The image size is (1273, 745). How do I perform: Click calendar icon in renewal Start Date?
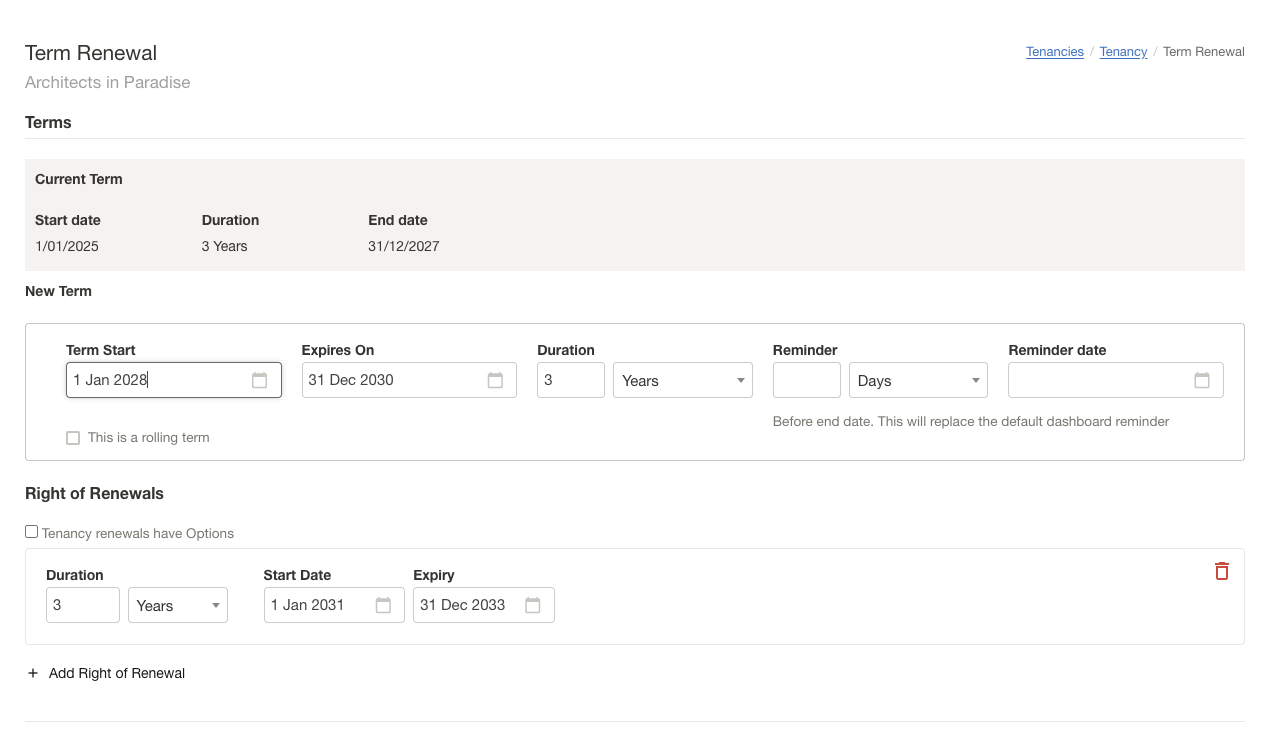point(383,605)
